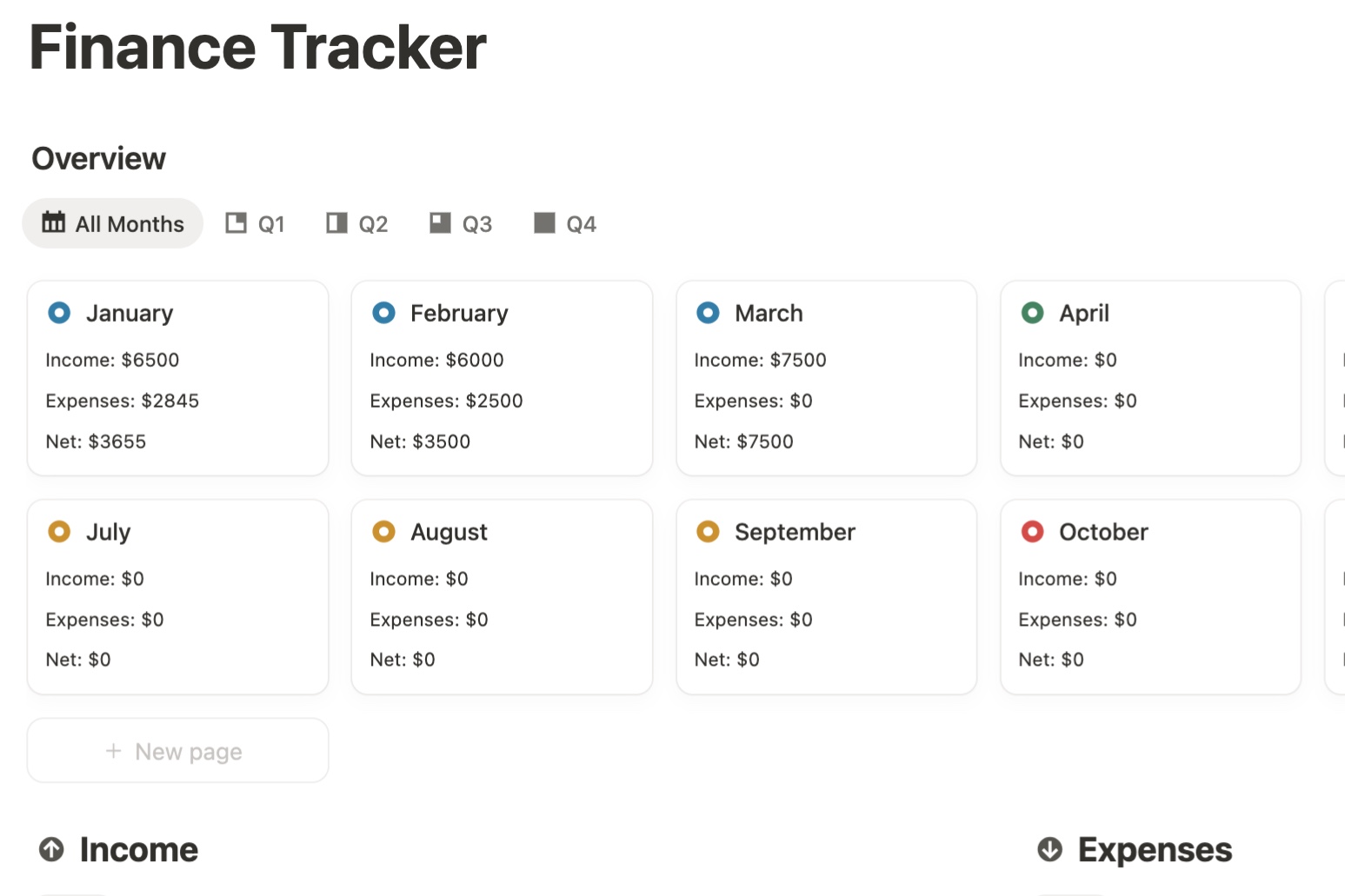
Task: Open the September card title
Action: pos(795,532)
